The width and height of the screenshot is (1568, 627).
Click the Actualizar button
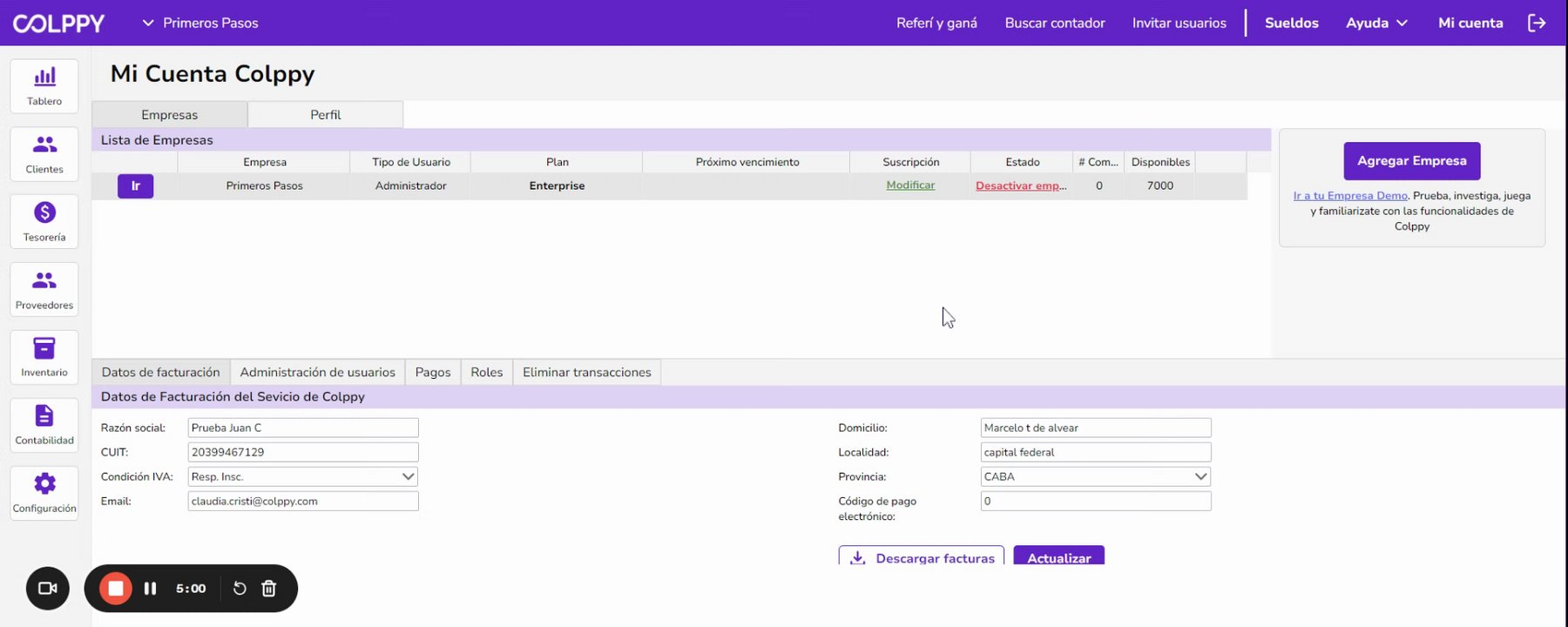(1059, 556)
